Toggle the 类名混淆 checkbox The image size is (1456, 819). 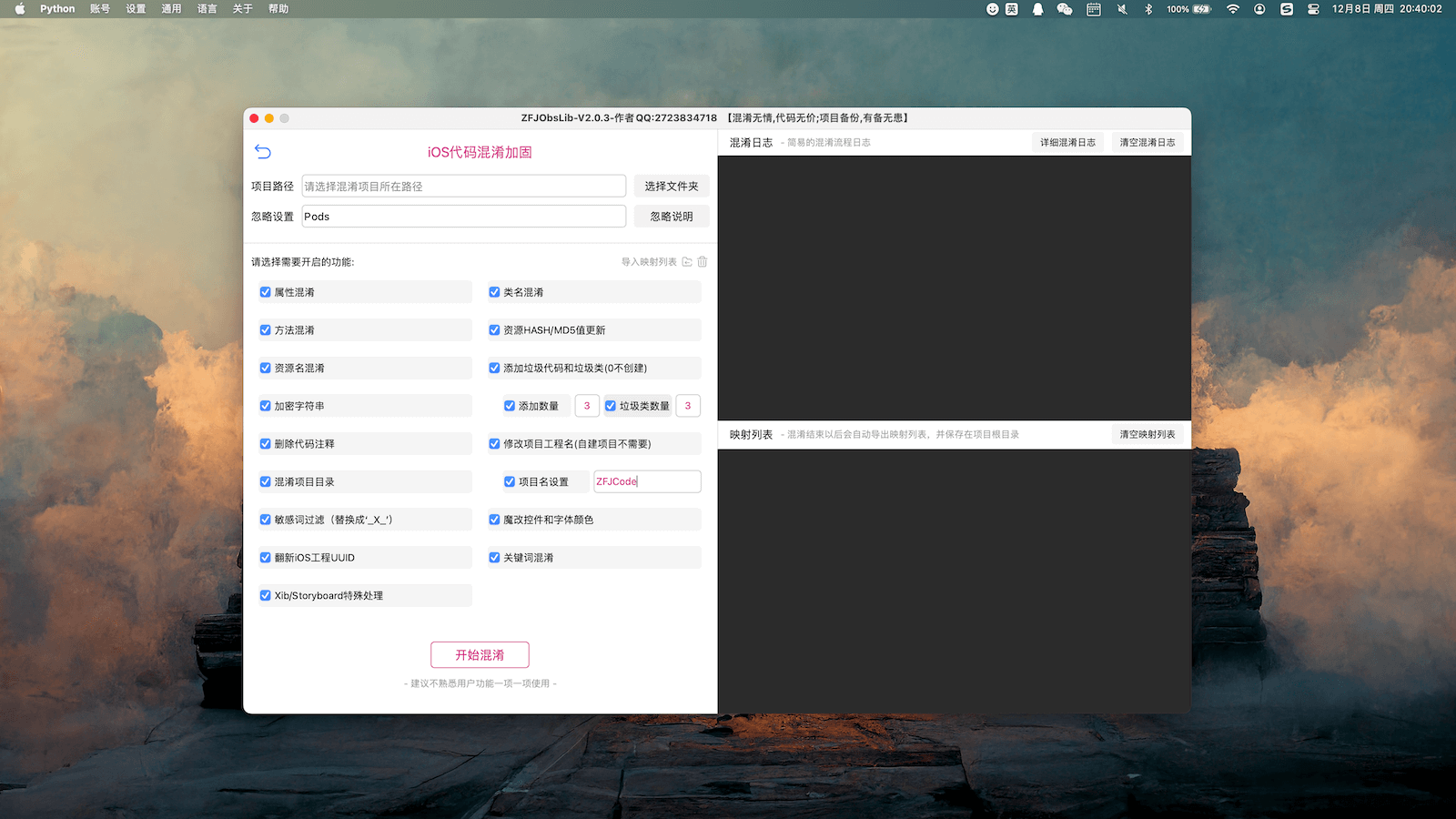[494, 292]
